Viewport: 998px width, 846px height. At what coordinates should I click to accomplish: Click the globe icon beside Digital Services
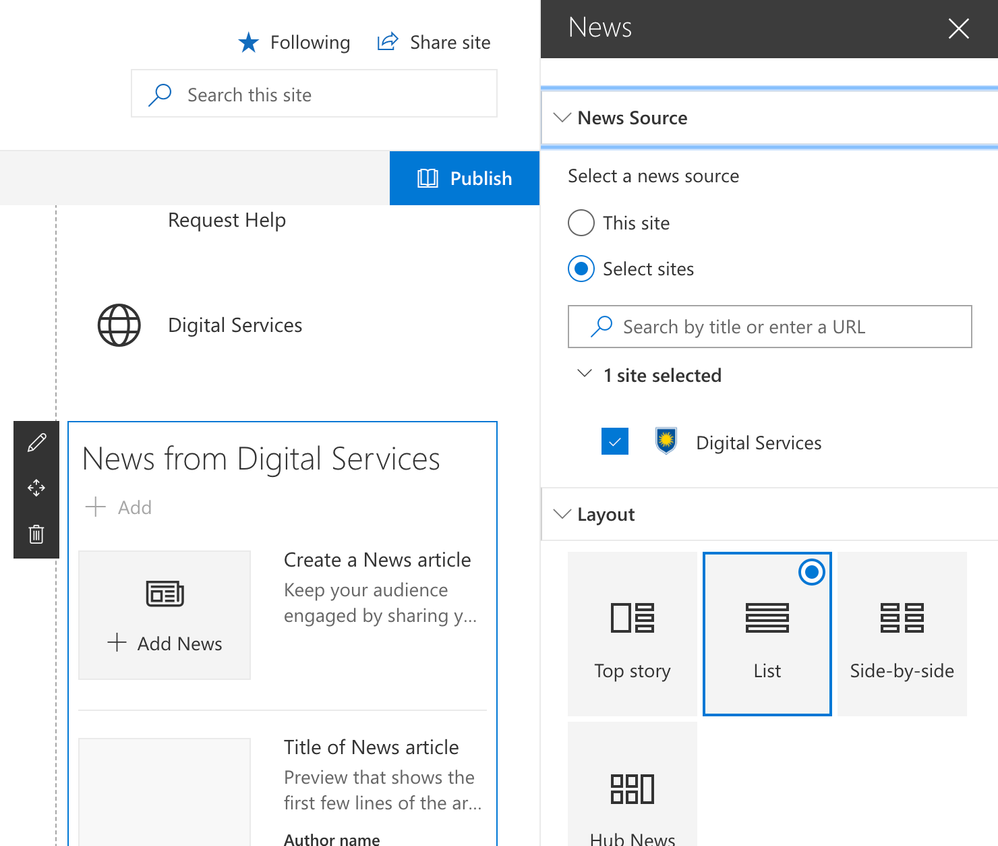coord(119,326)
